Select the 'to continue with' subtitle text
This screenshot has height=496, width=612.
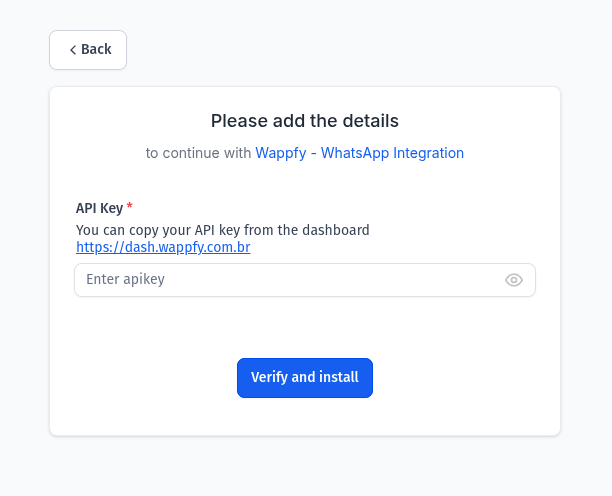(x=198, y=153)
